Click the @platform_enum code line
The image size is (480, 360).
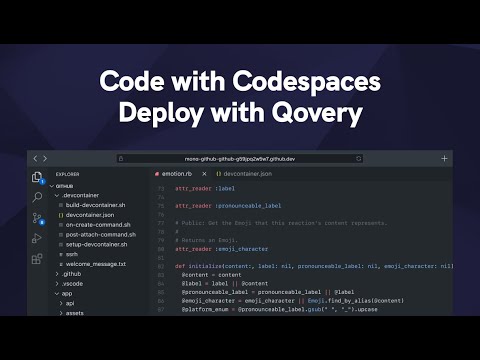coord(280,309)
